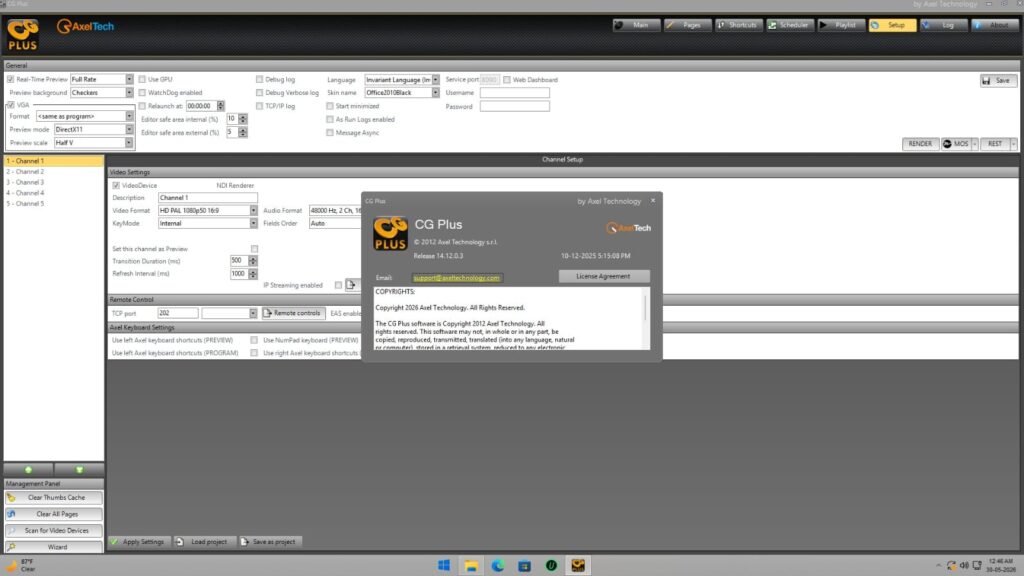1024x576 pixels.
Task: Toggle TCP/IP log checkbox
Action: tap(259, 106)
